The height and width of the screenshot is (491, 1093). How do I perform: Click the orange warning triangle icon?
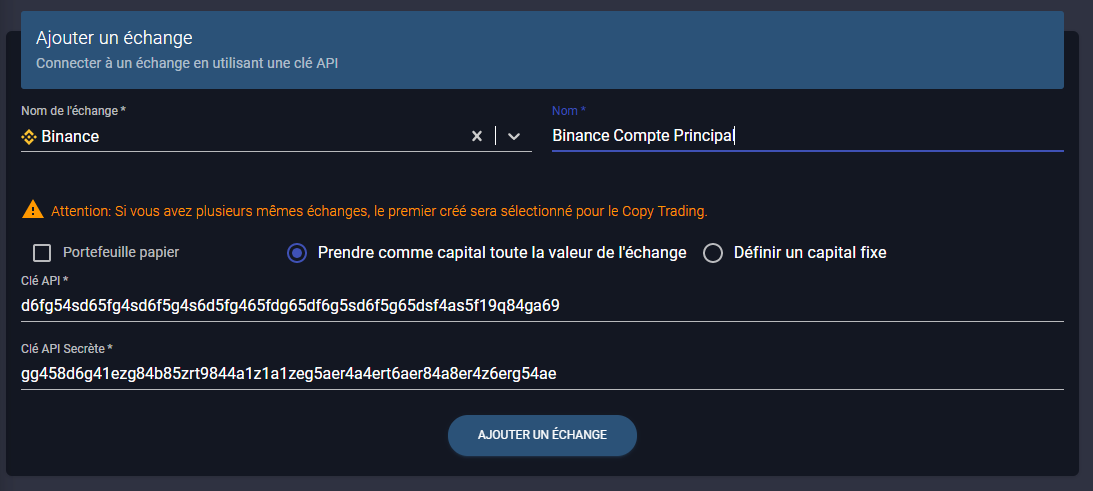click(33, 209)
